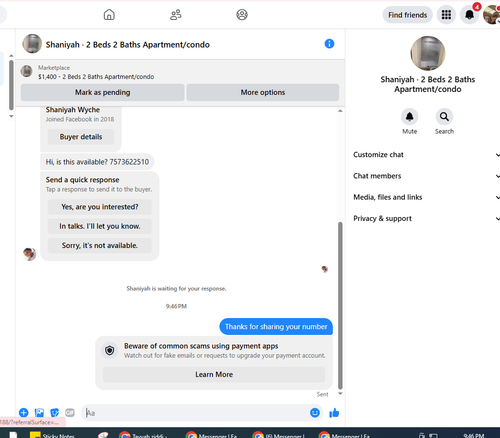Screen dimensions: 500x438
Task: Choose a sticker with the sticker icon
Action: [54, 413]
